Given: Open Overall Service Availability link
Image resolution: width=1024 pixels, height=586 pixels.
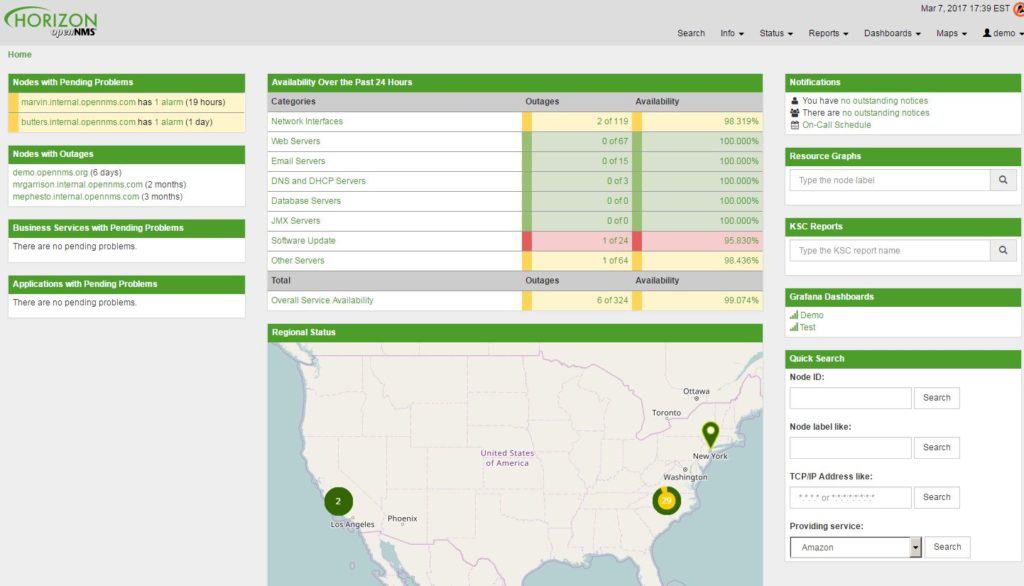Looking at the screenshot, I should click(322, 301).
